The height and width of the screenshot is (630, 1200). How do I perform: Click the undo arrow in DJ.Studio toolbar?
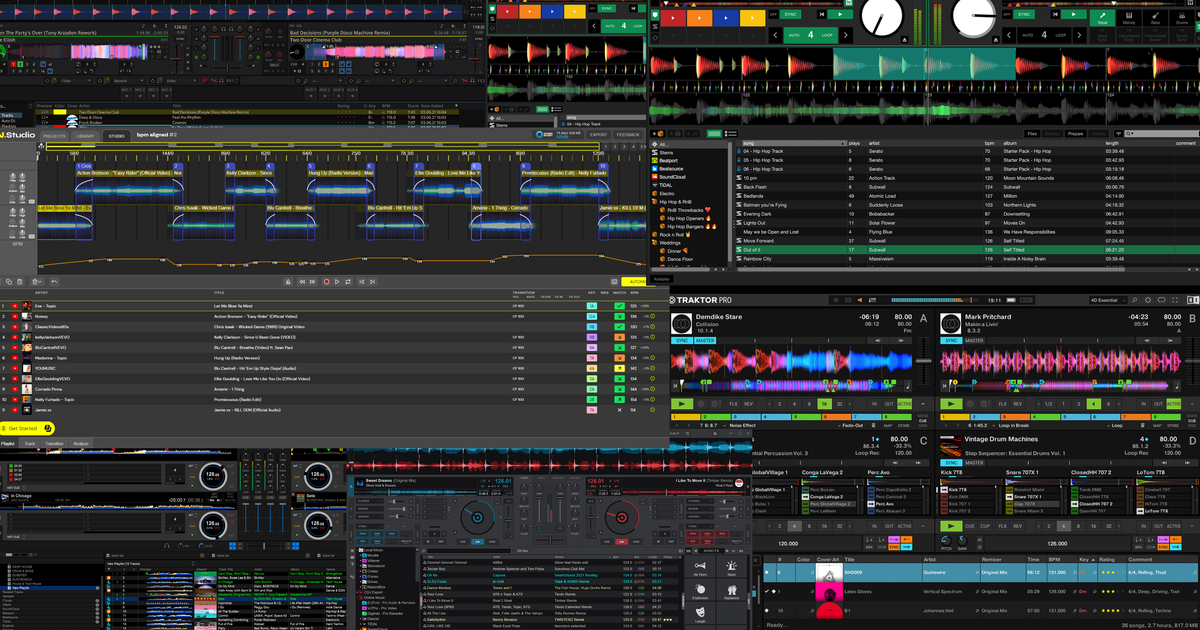pos(54,281)
